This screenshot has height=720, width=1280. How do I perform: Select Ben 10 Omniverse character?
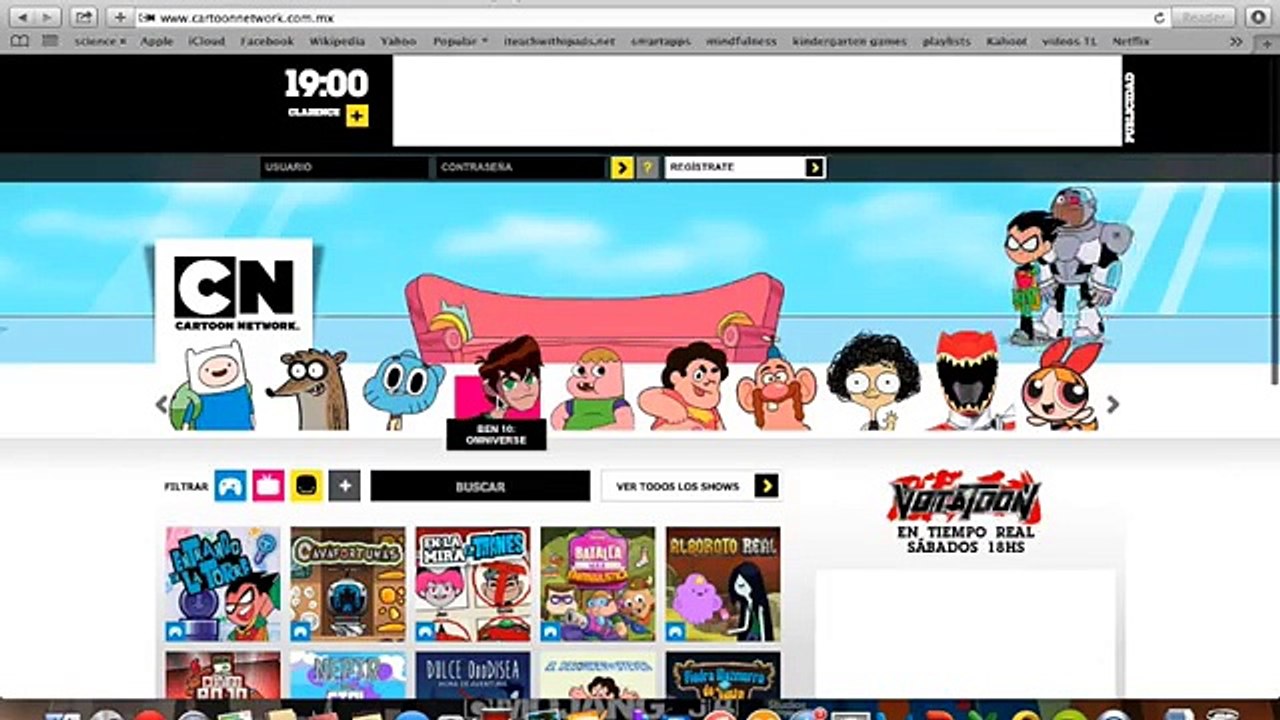coord(498,378)
